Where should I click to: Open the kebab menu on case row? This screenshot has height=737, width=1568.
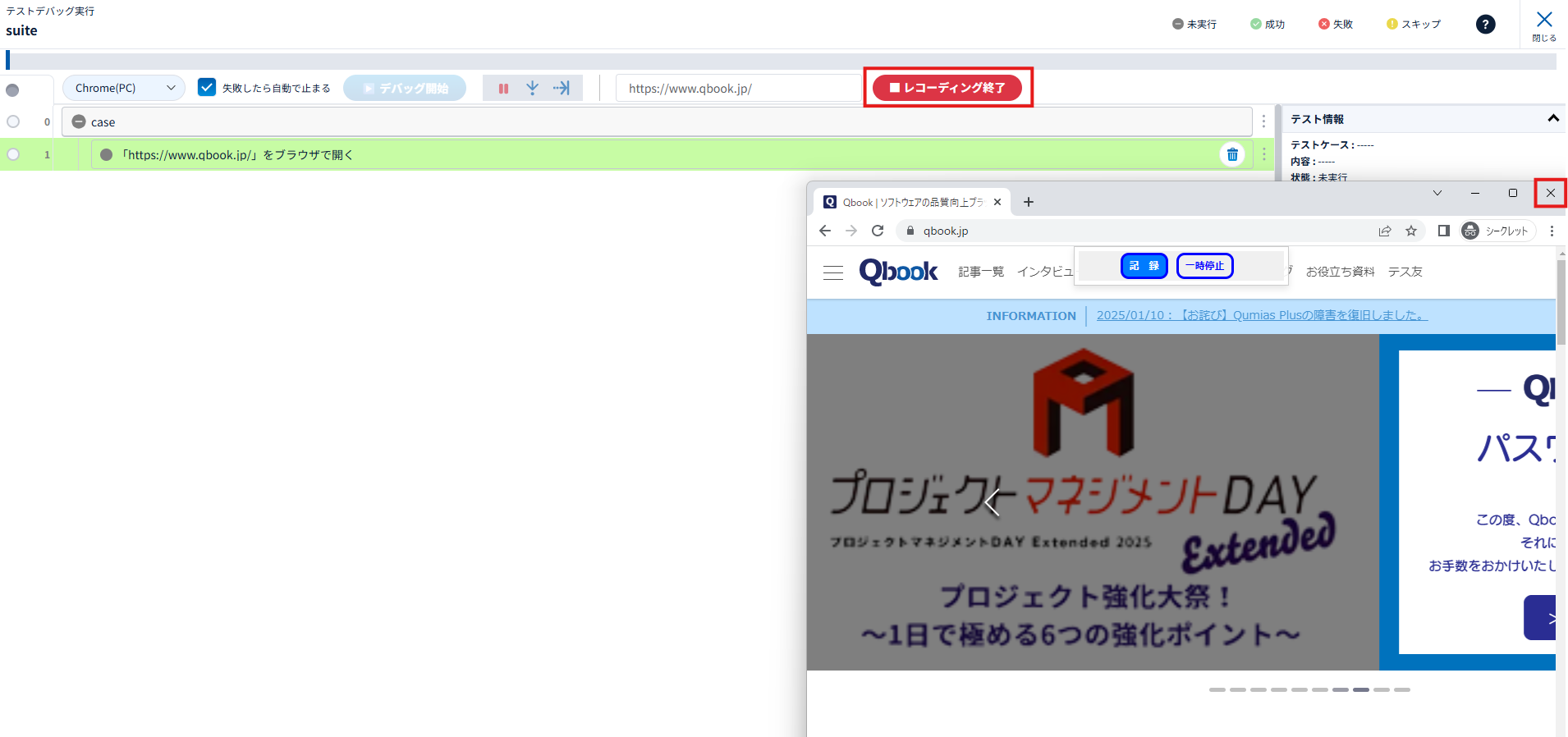pyautogui.click(x=1263, y=121)
